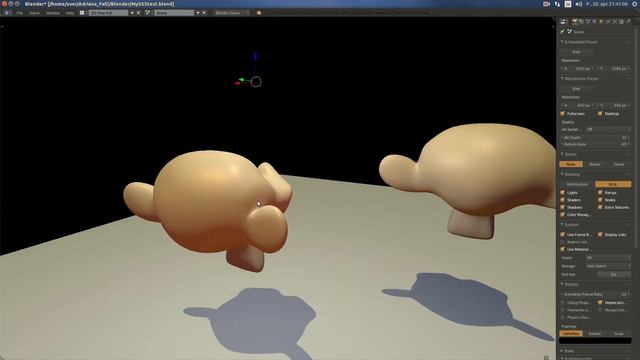
Task: Switch to Render properties tab icon
Action: click(574, 21)
